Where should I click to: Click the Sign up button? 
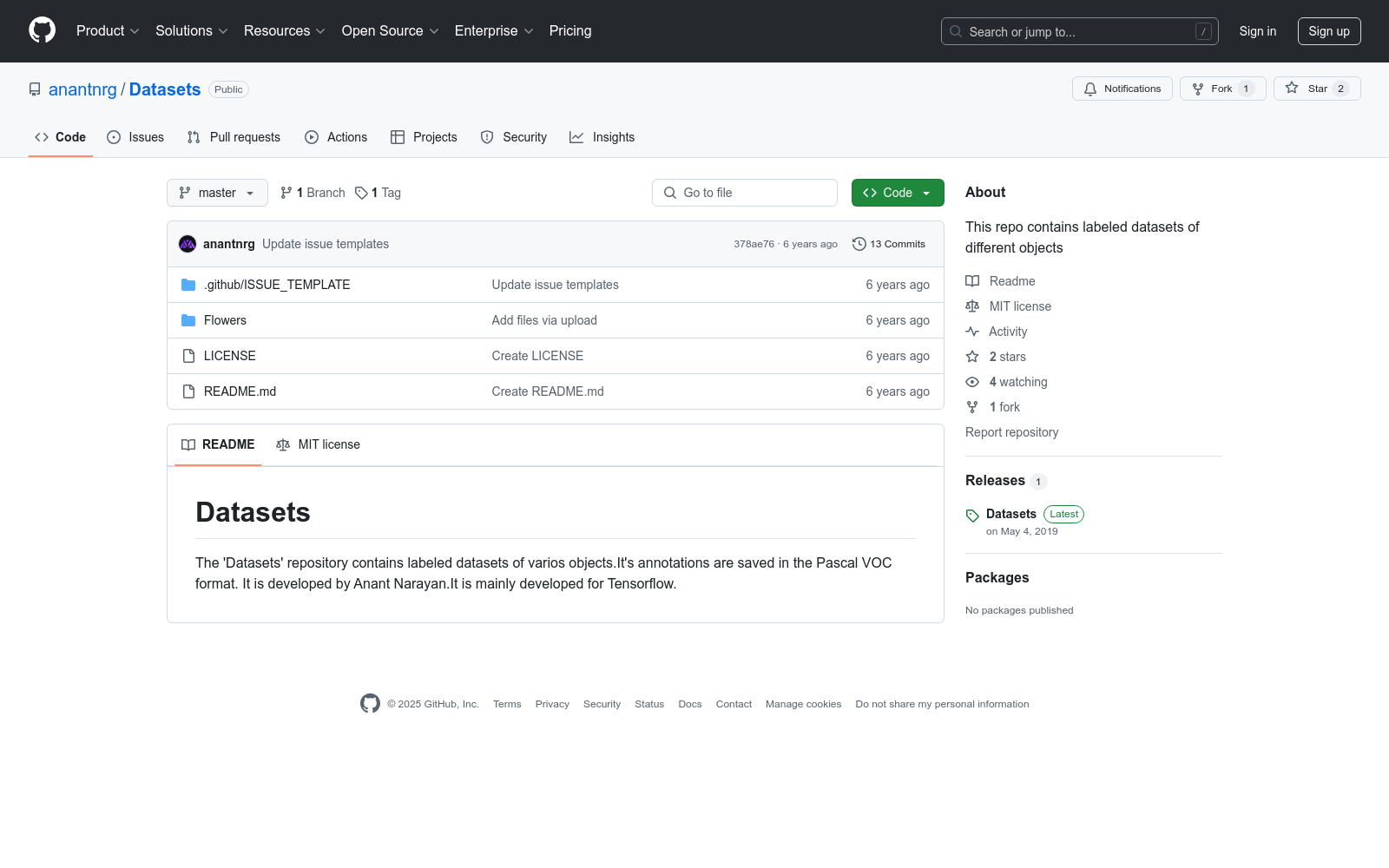[x=1329, y=31]
